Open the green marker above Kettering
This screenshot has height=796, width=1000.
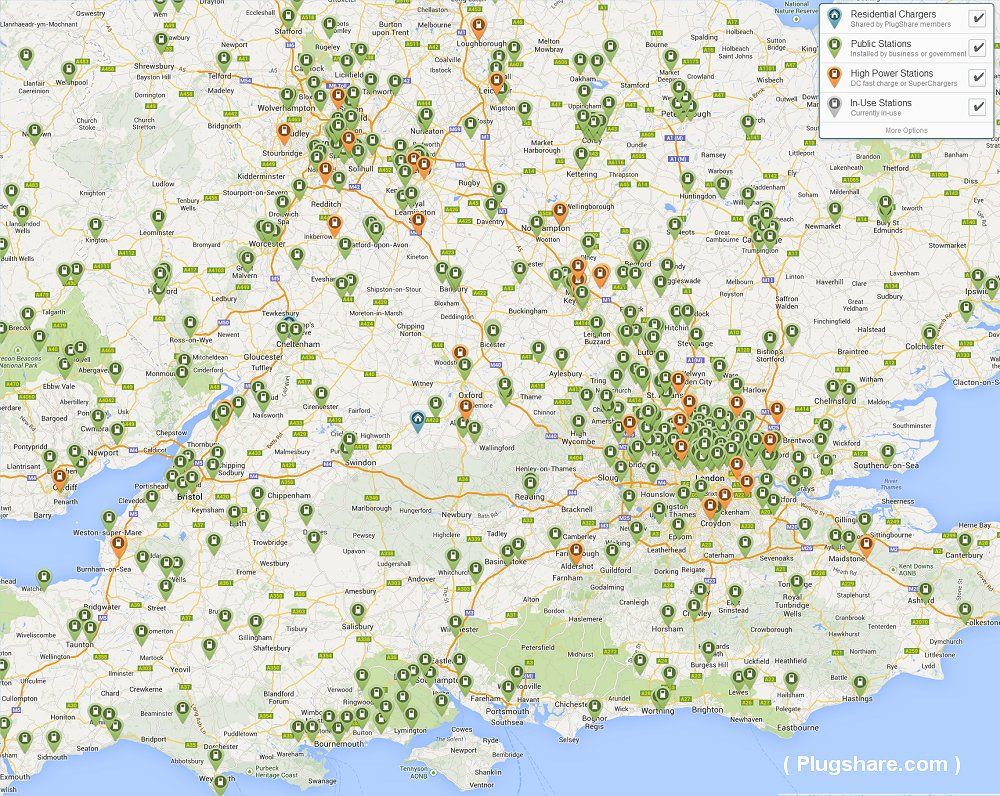point(581,156)
